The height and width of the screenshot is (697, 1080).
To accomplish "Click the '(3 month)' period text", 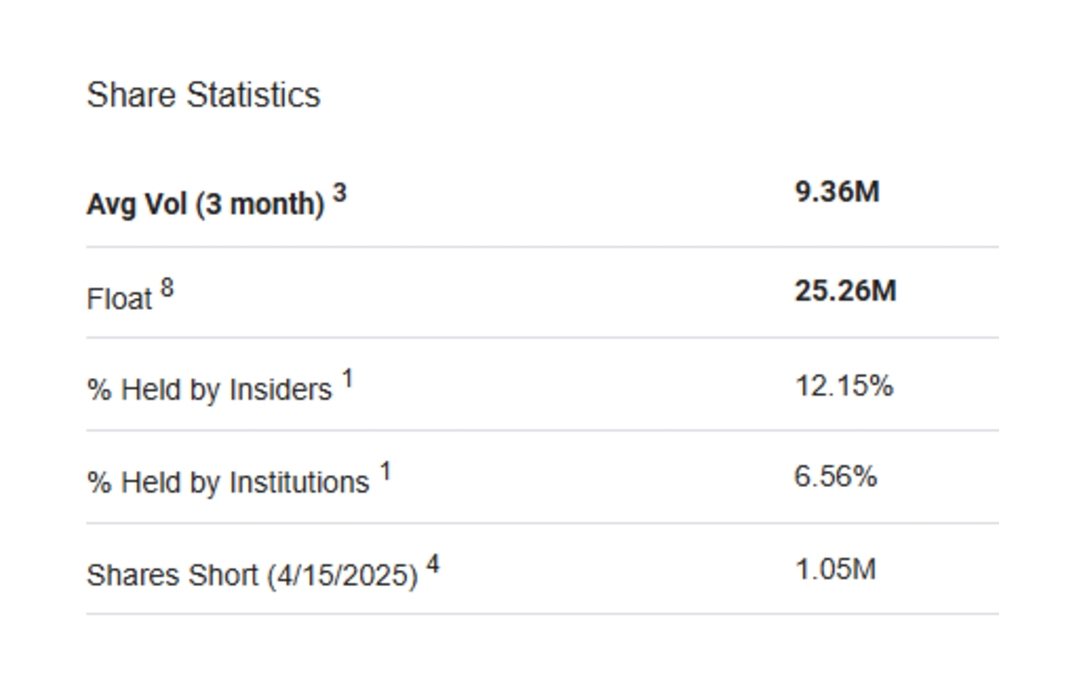I will point(259,204).
